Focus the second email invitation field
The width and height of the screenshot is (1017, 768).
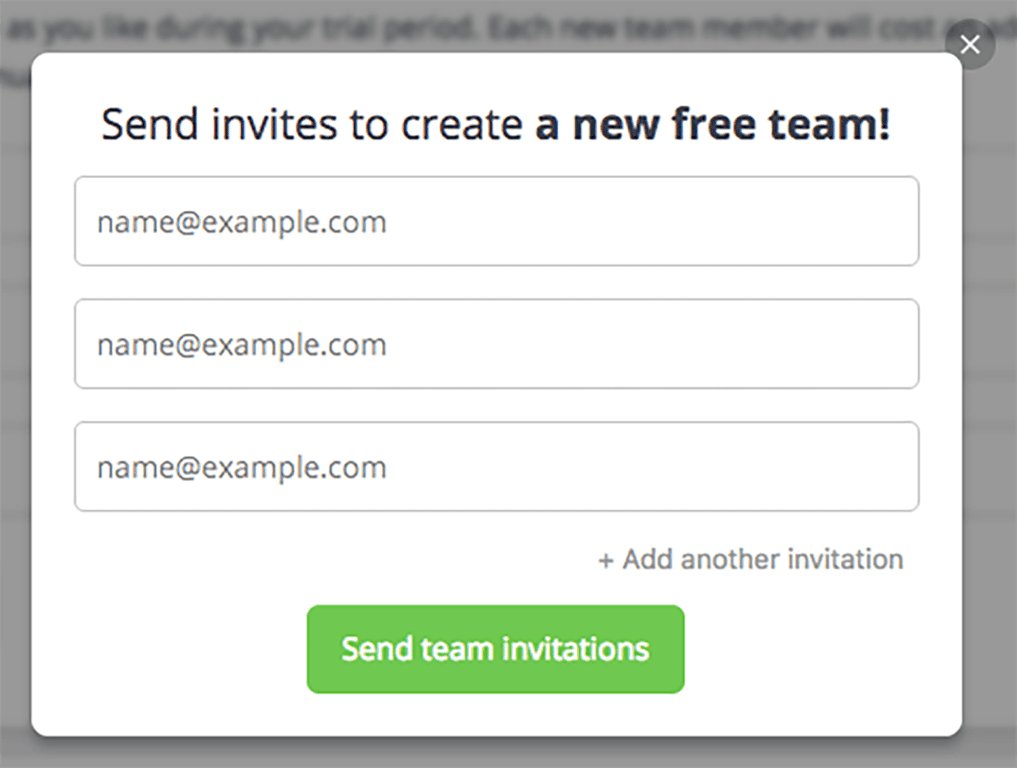click(x=496, y=344)
